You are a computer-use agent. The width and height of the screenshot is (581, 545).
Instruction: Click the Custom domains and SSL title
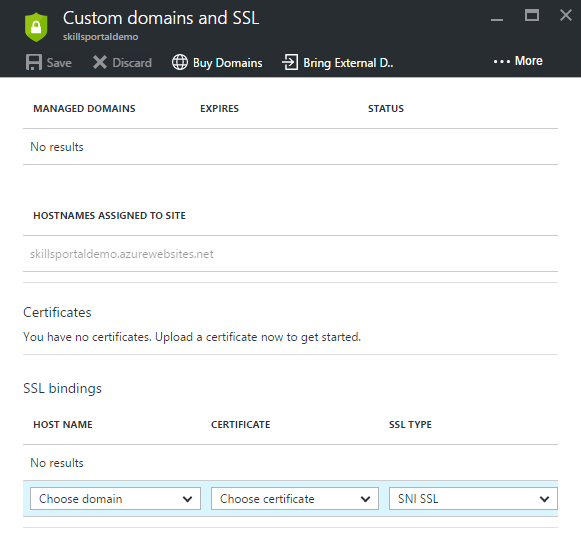point(161,18)
